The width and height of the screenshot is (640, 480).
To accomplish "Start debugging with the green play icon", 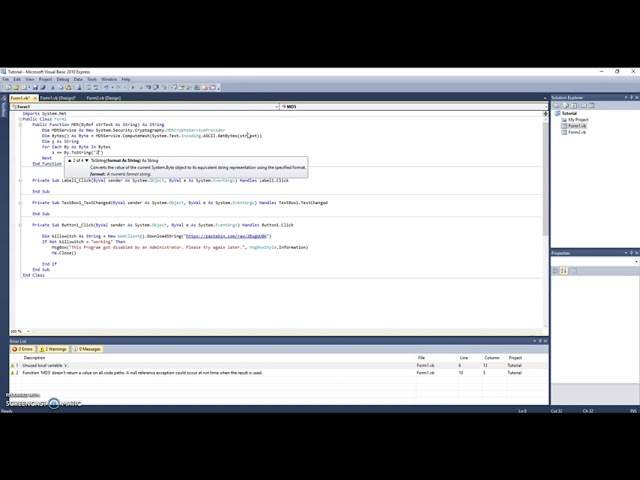I will [133, 87].
